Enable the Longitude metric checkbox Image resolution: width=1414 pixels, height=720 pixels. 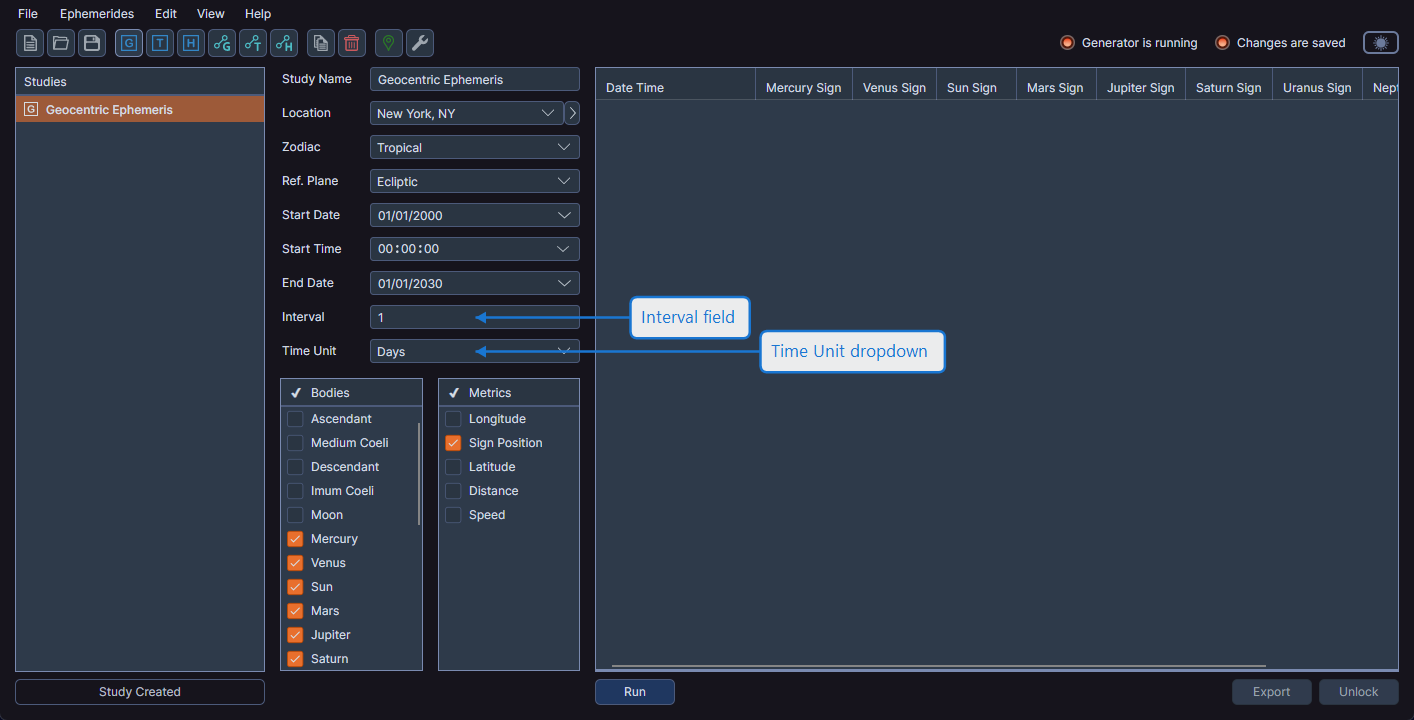[x=453, y=419]
